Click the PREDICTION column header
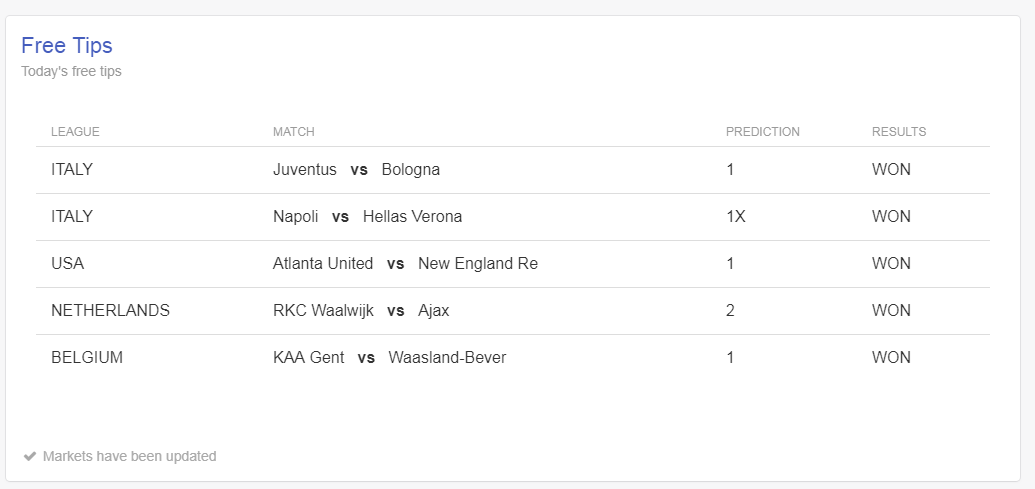This screenshot has height=489, width=1035. [x=762, y=132]
